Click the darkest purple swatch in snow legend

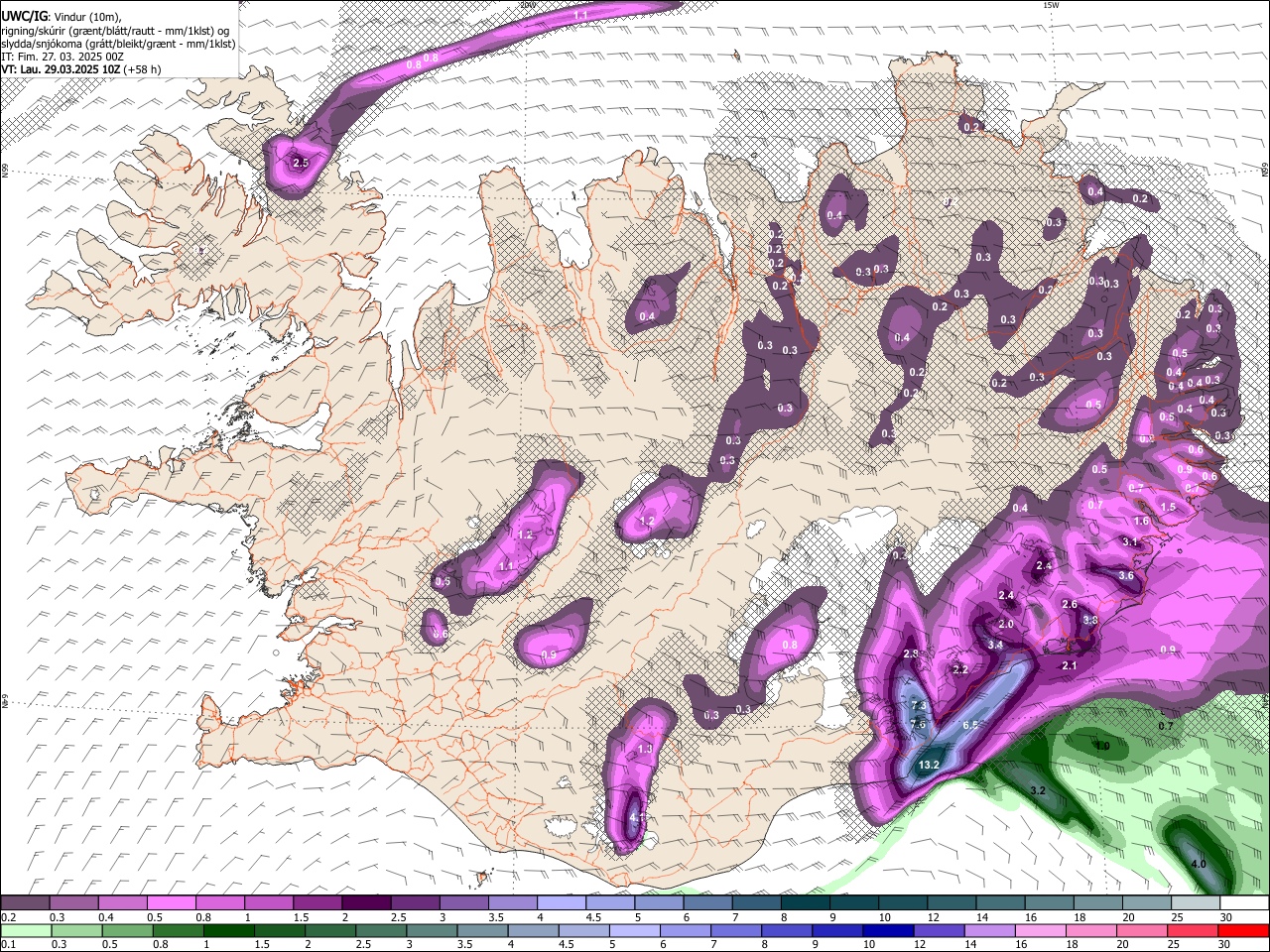click(366, 902)
